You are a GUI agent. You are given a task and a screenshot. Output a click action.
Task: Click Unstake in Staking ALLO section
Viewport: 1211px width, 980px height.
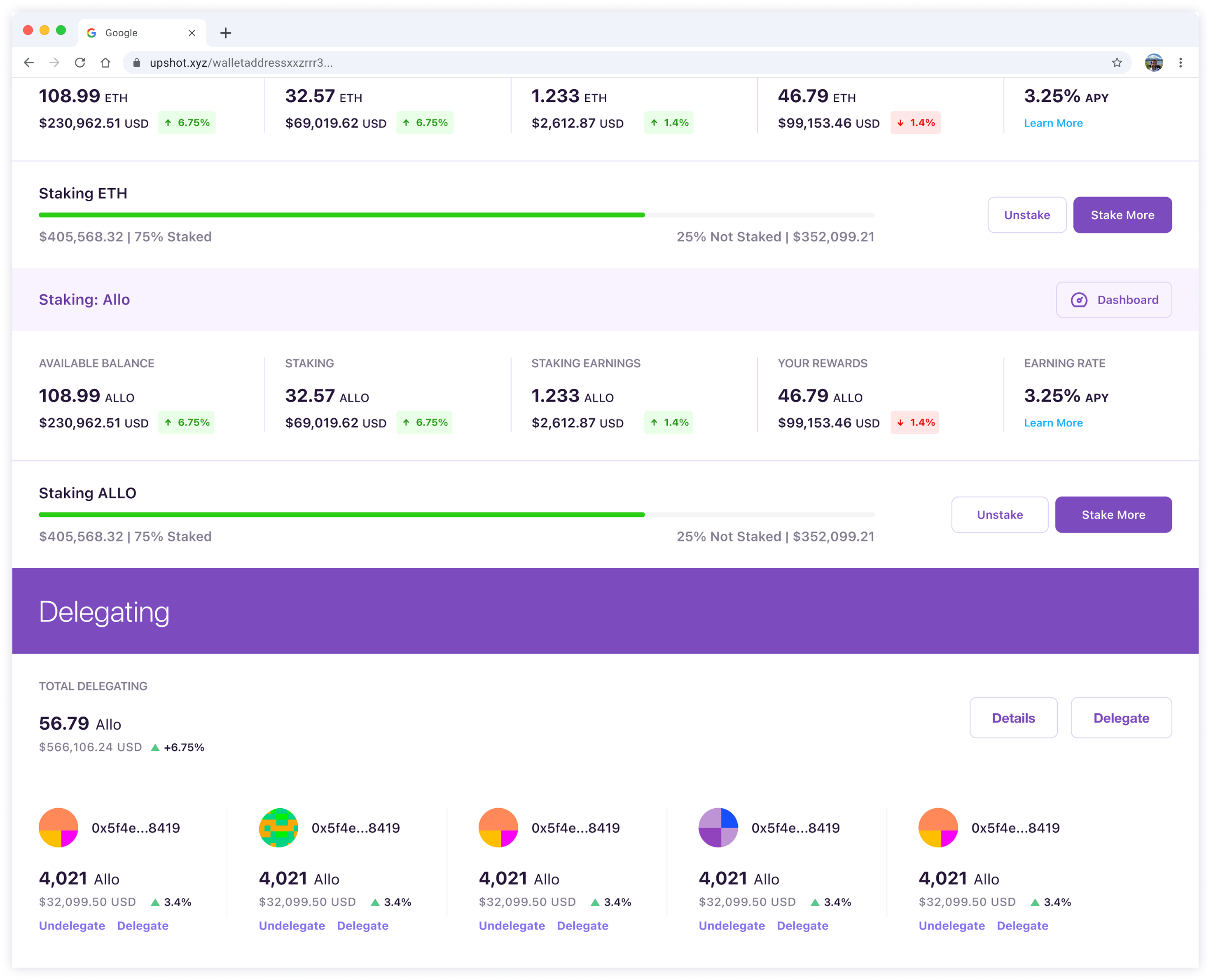point(999,515)
